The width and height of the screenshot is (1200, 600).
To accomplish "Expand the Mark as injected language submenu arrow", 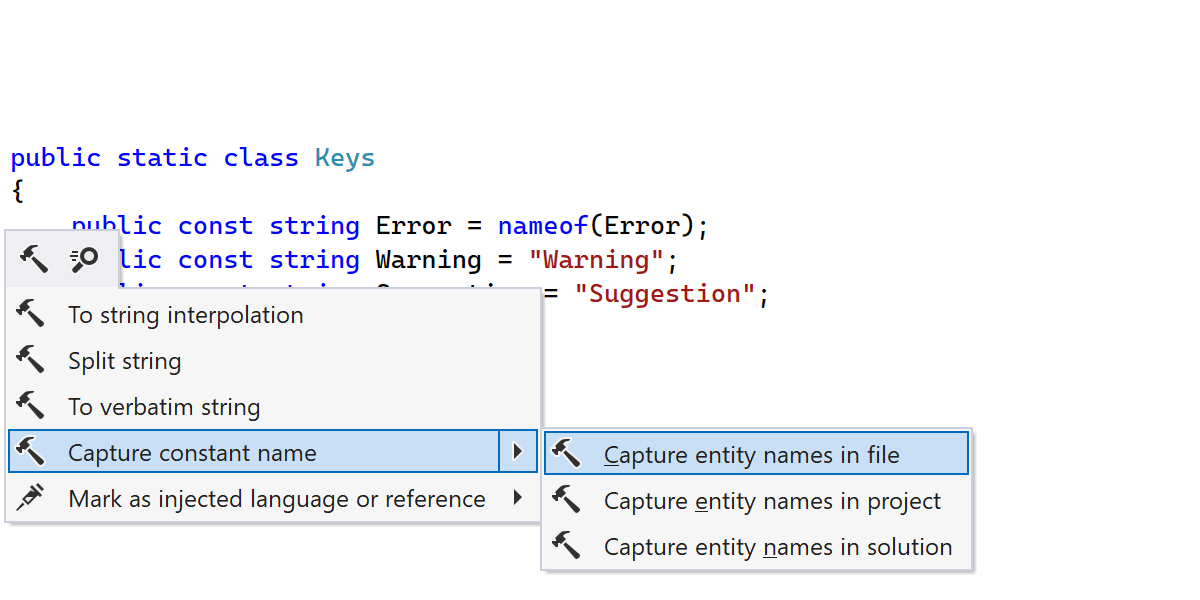I will pos(517,498).
